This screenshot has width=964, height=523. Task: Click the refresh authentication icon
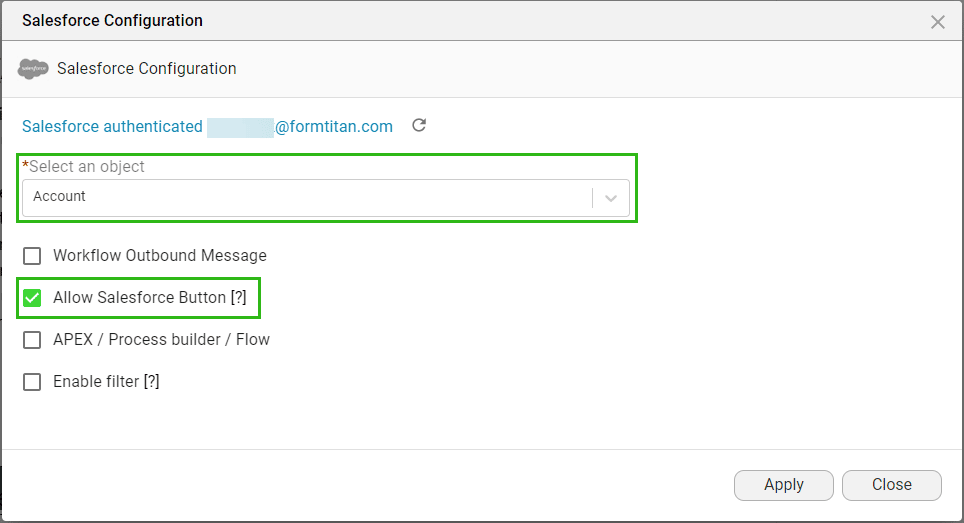pyautogui.click(x=420, y=126)
